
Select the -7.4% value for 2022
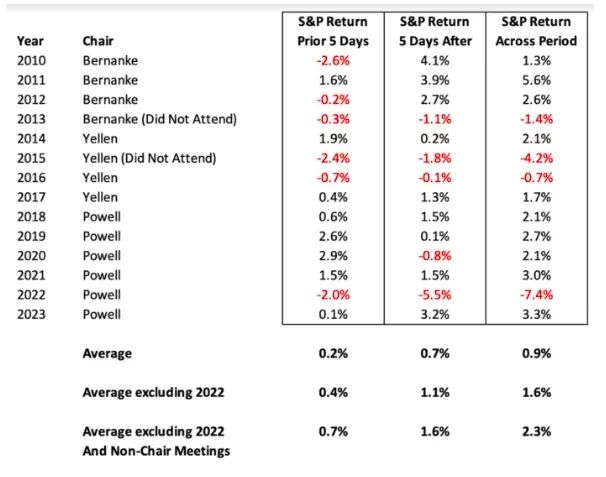(x=536, y=295)
